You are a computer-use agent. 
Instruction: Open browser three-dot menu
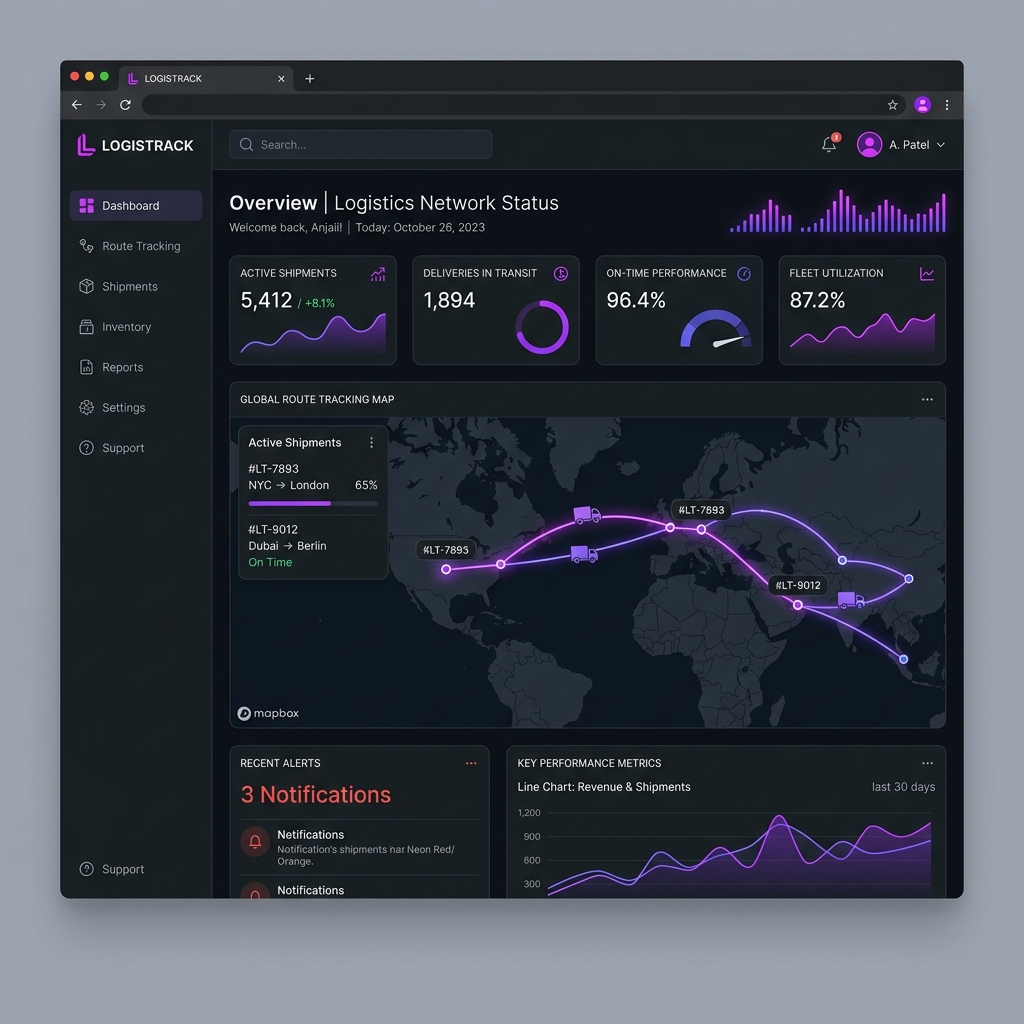click(947, 104)
